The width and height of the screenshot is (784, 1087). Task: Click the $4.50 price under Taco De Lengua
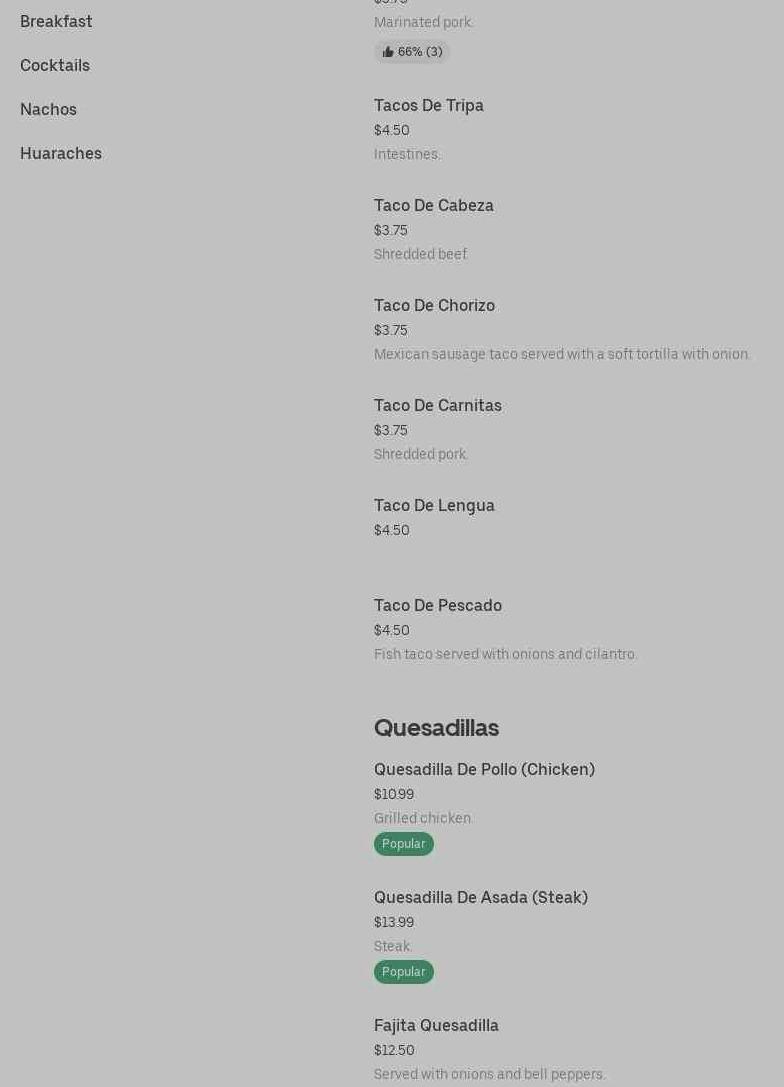click(x=392, y=530)
